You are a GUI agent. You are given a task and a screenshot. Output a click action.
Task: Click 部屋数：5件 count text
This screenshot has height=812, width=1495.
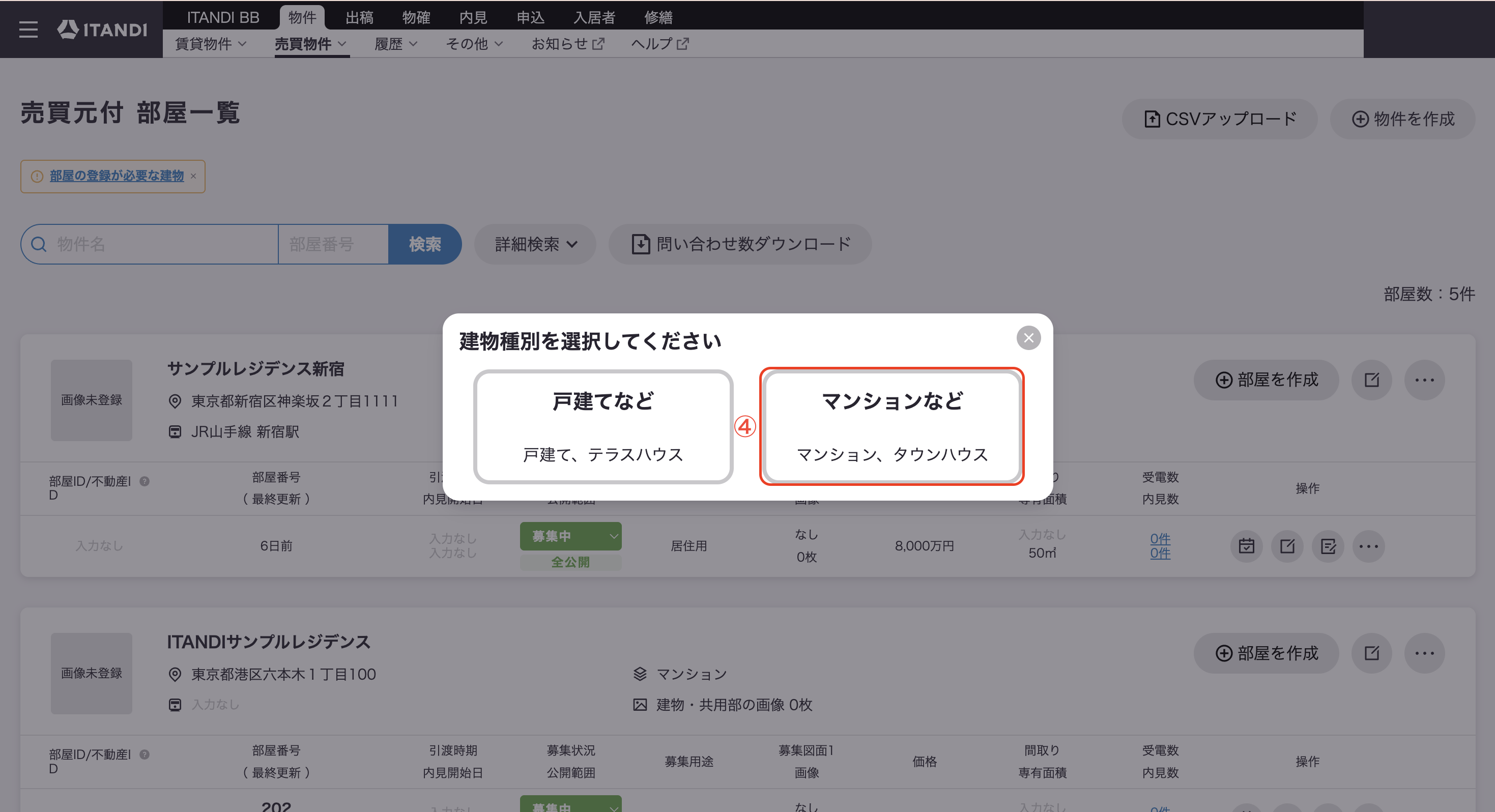click(x=1429, y=294)
